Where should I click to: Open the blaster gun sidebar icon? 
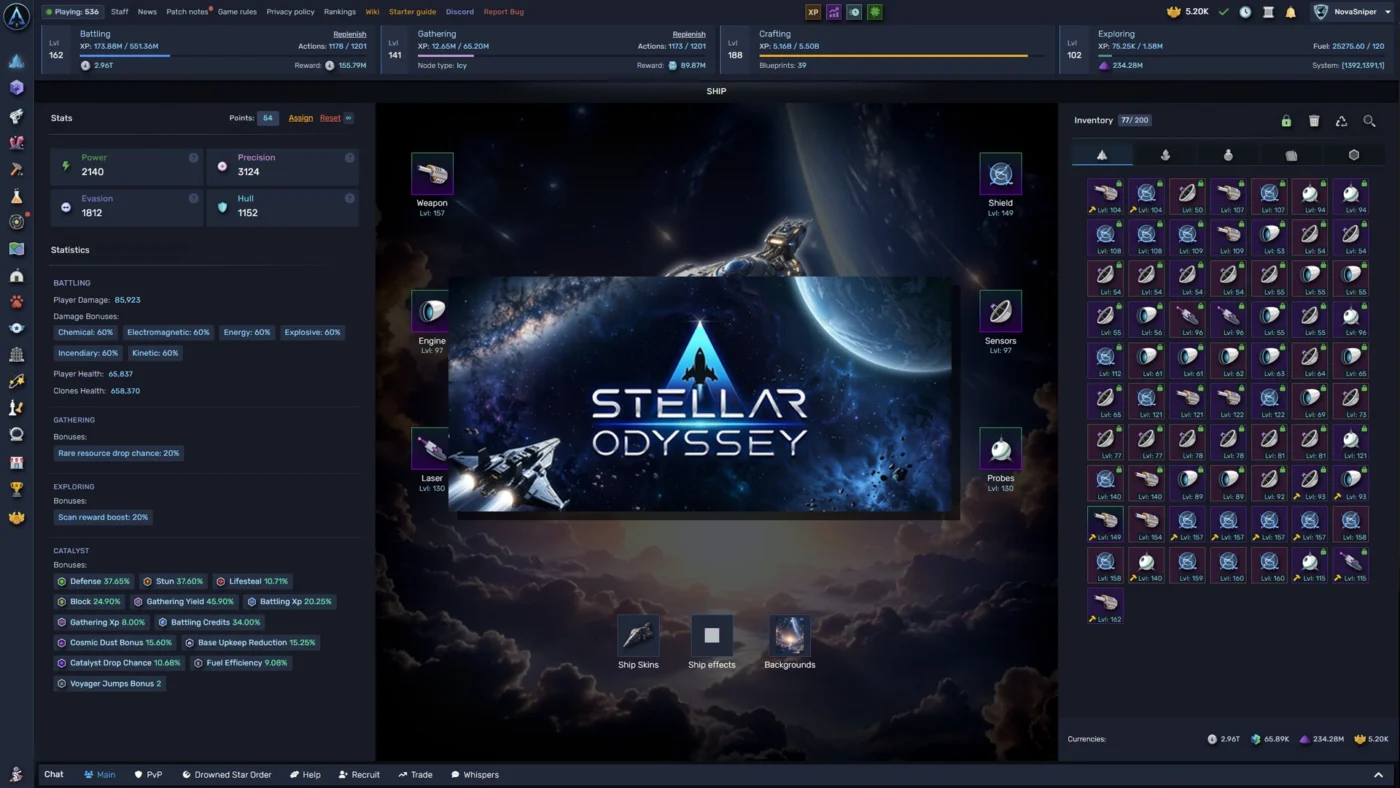click(x=16, y=116)
